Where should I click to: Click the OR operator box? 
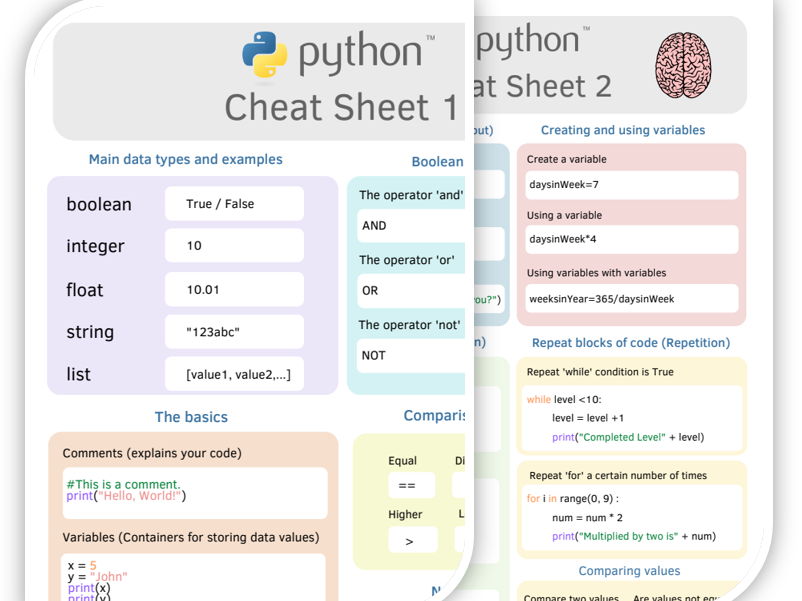tap(412, 291)
